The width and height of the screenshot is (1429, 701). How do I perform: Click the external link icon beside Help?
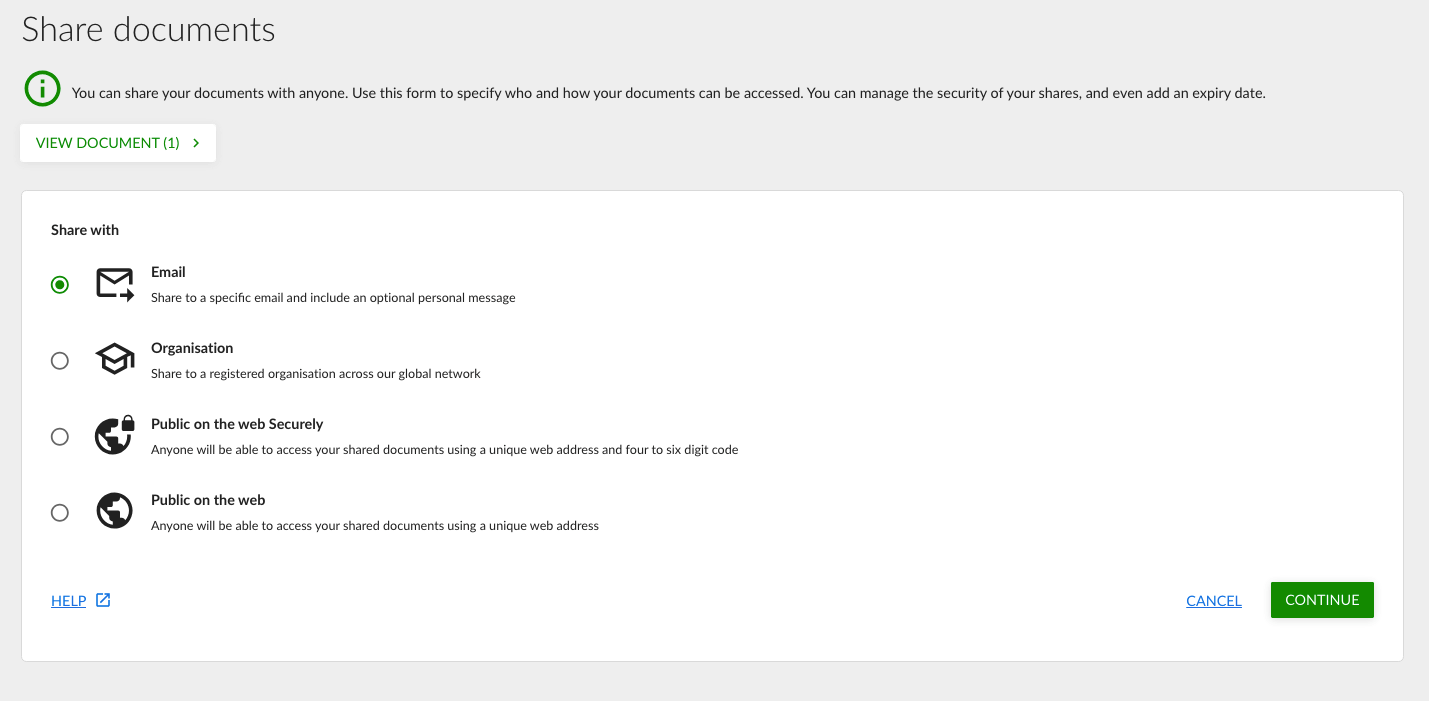[x=103, y=600]
